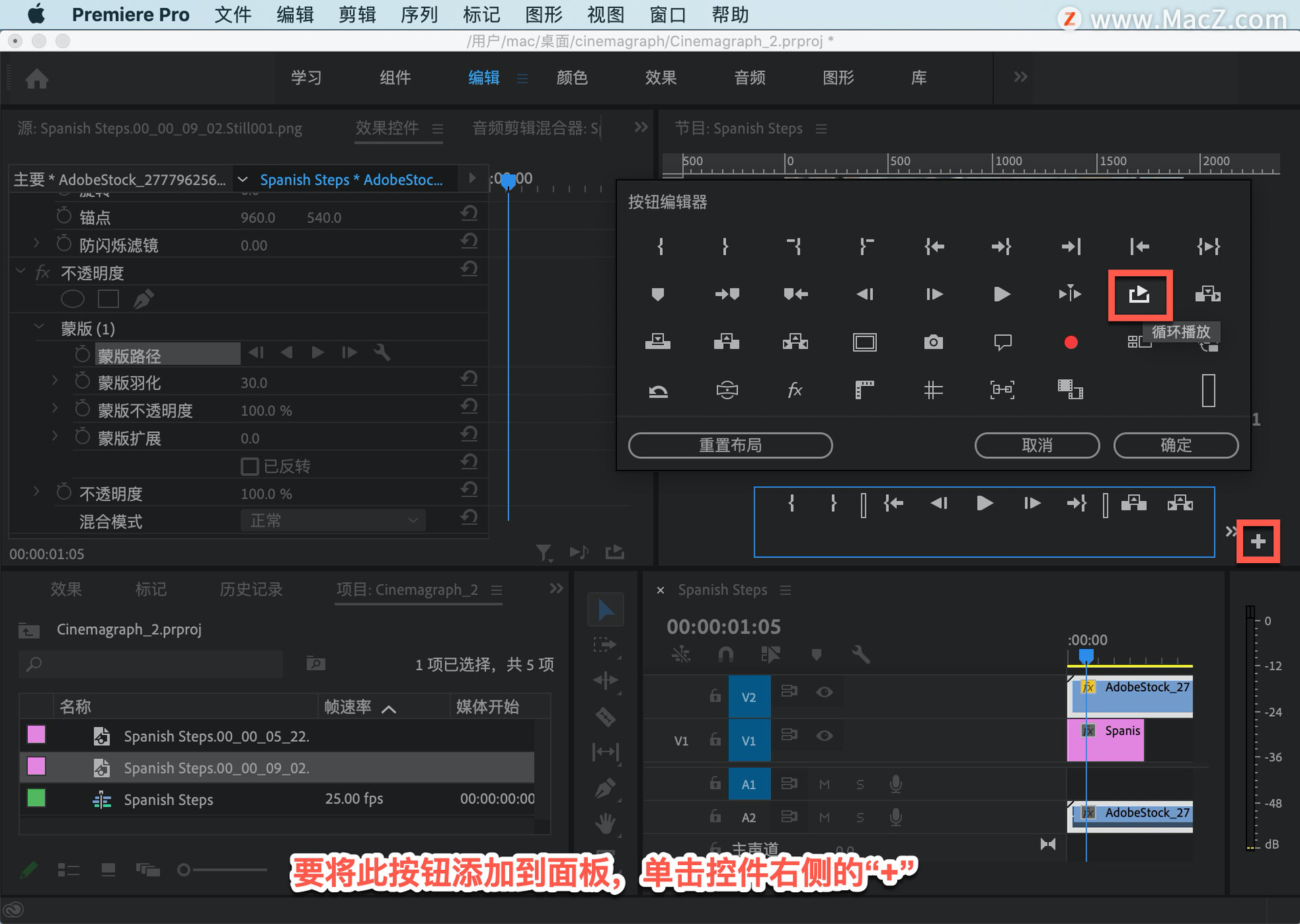
Task: Toggle V1 track output eye
Action: tap(824, 736)
